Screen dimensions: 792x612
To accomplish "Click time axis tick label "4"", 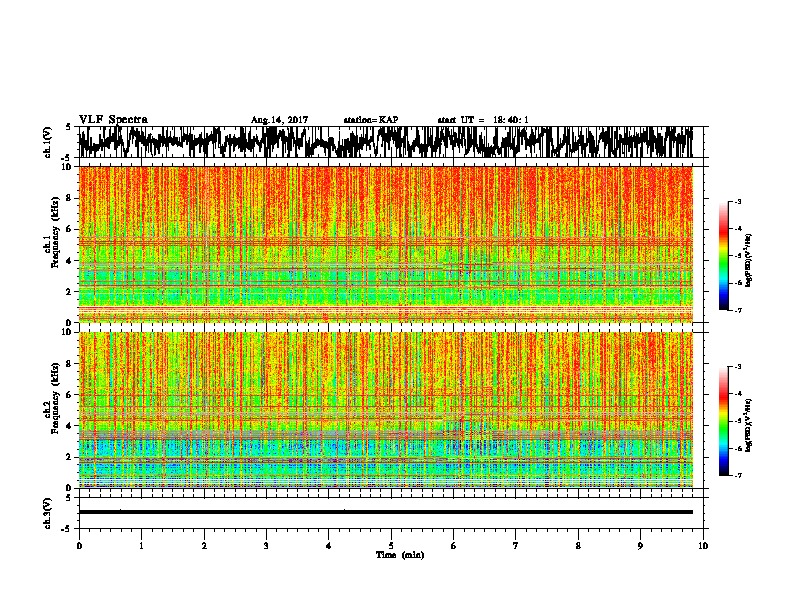I will click(329, 546).
